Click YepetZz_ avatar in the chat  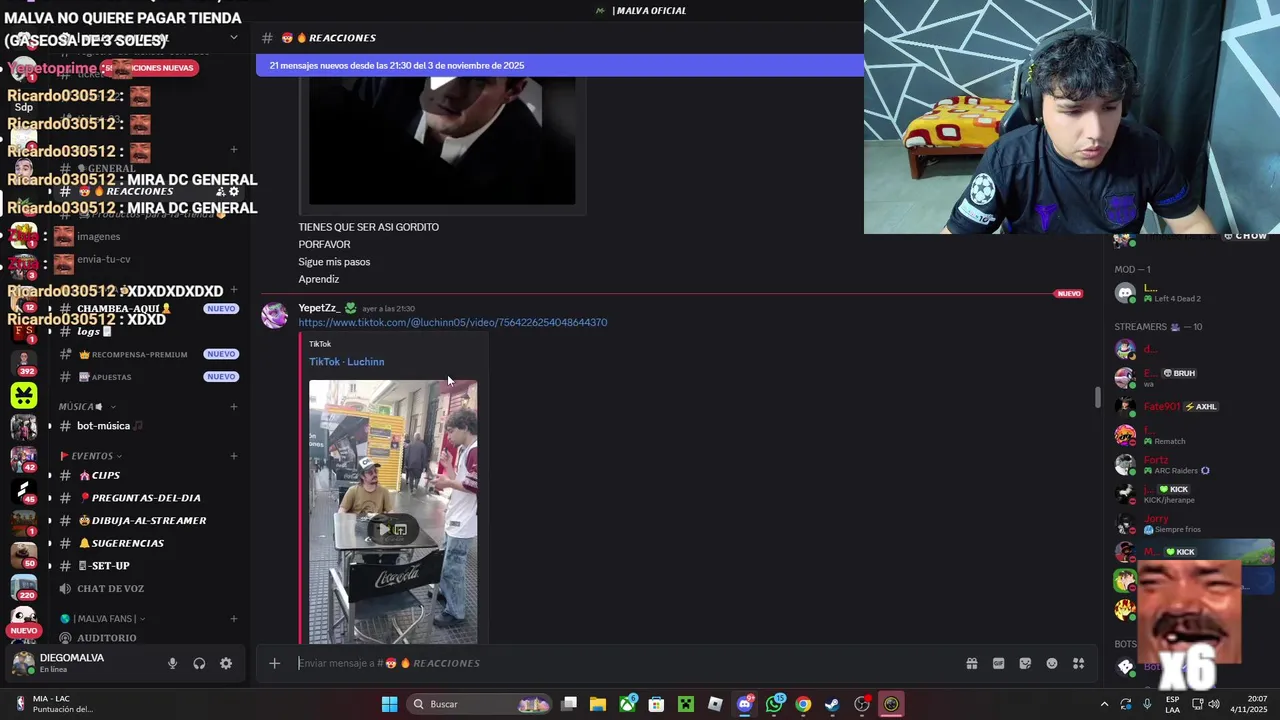click(x=274, y=315)
